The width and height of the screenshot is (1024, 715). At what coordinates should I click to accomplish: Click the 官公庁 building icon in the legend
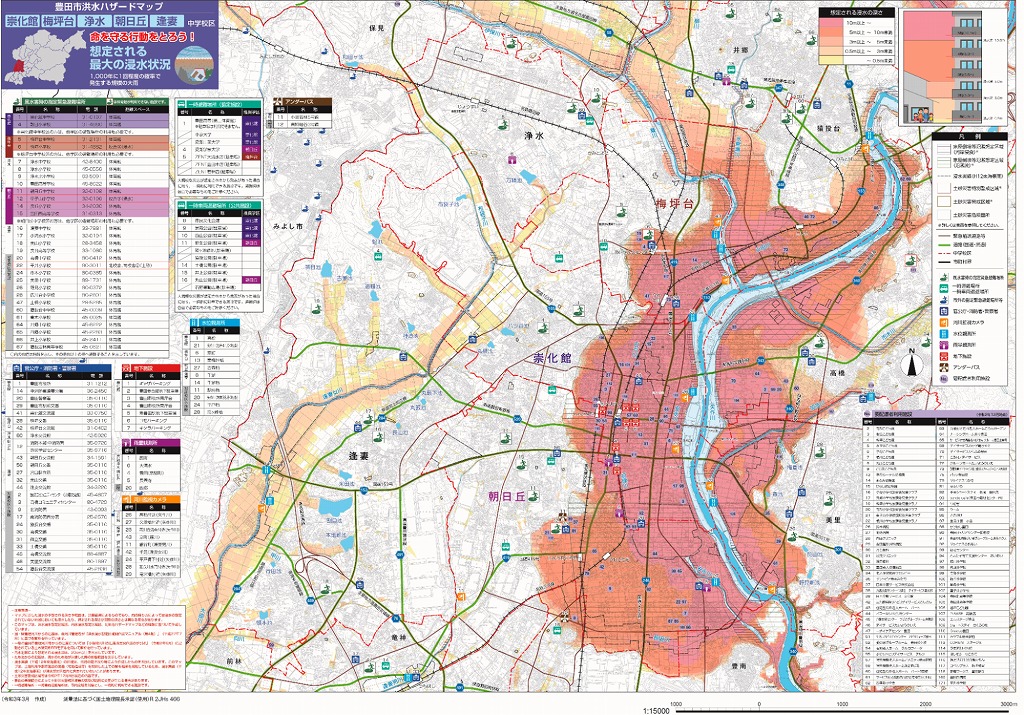click(944, 311)
